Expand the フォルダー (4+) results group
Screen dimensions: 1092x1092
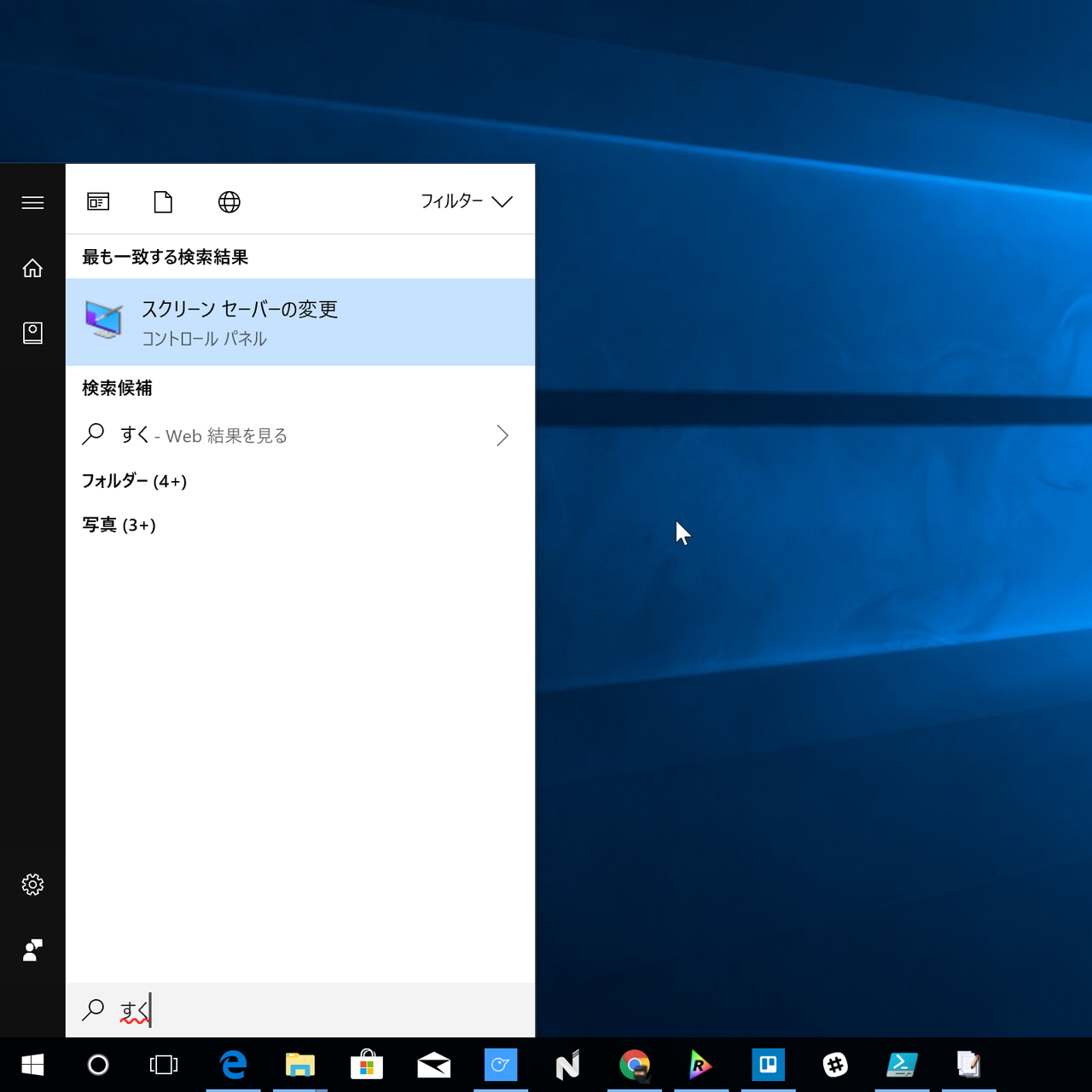pyautogui.click(x=134, y=480)
